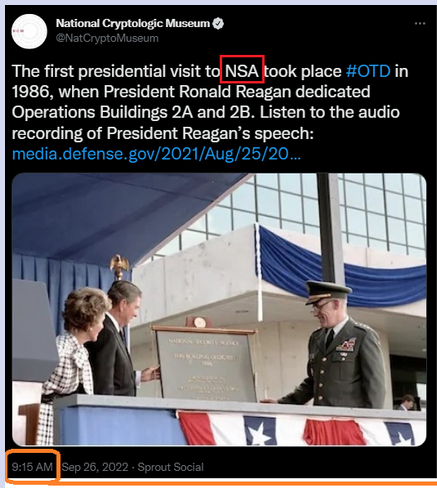Click the 9:15 AM timestamp
The height and width of the screenshot is (488, 437).
[32, 467]
